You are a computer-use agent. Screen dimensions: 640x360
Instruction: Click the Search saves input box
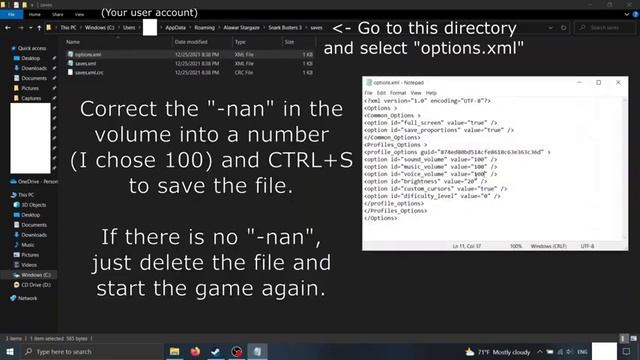606,28
